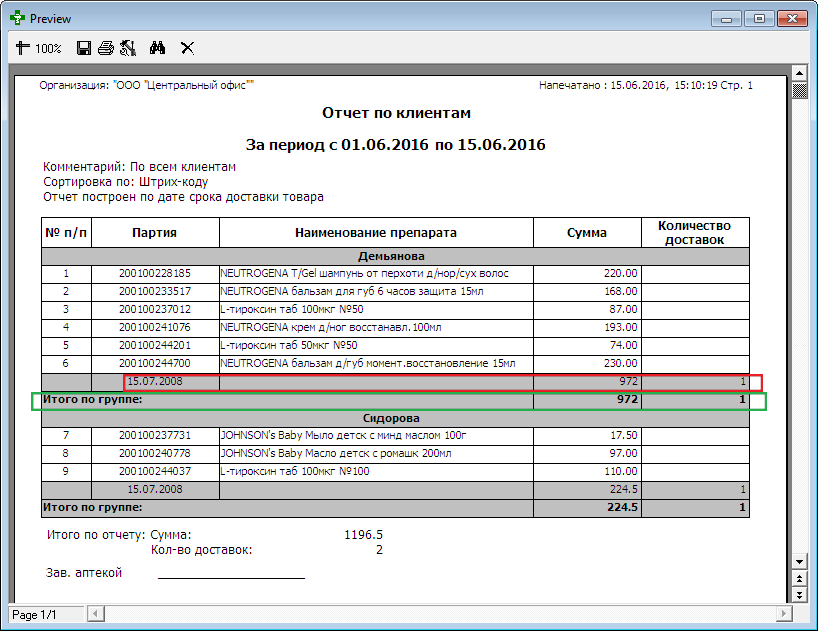The height and width of the screenshot is (631, 818).
Task: Select batch number 200100228185 cell
Action: tap(155, 273)
